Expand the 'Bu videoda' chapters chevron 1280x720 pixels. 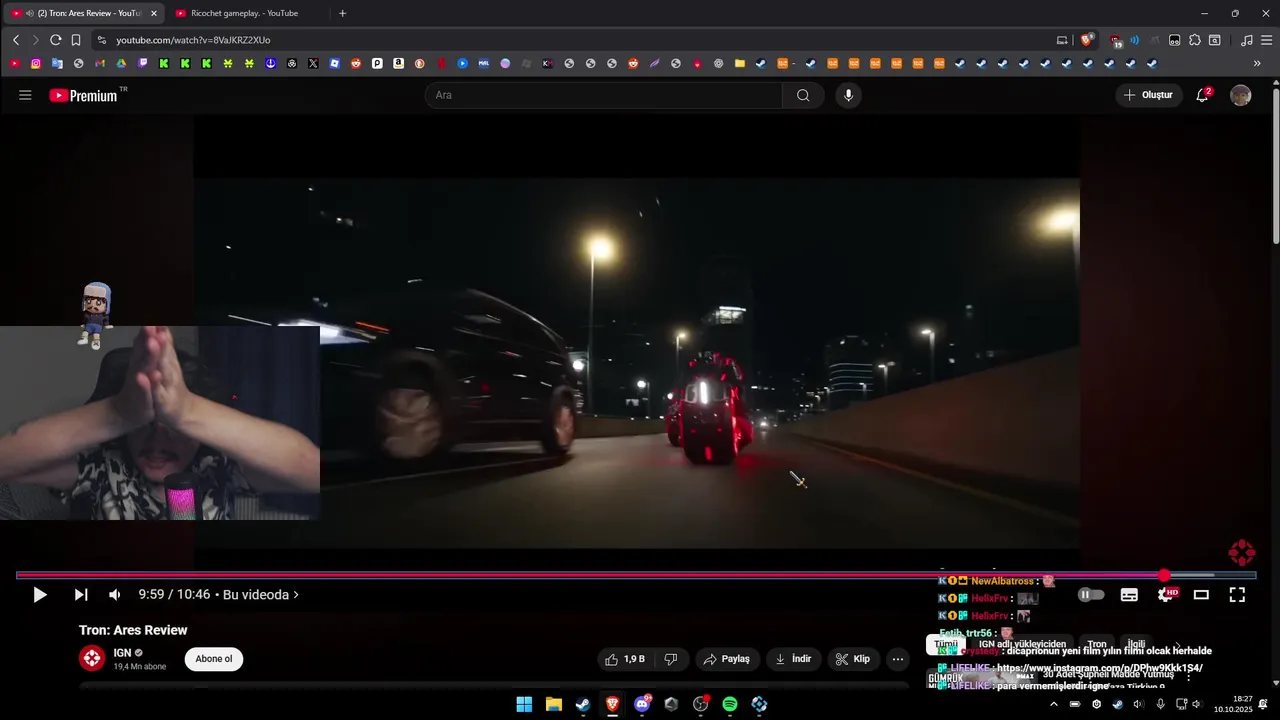click(x=296, y=595)
